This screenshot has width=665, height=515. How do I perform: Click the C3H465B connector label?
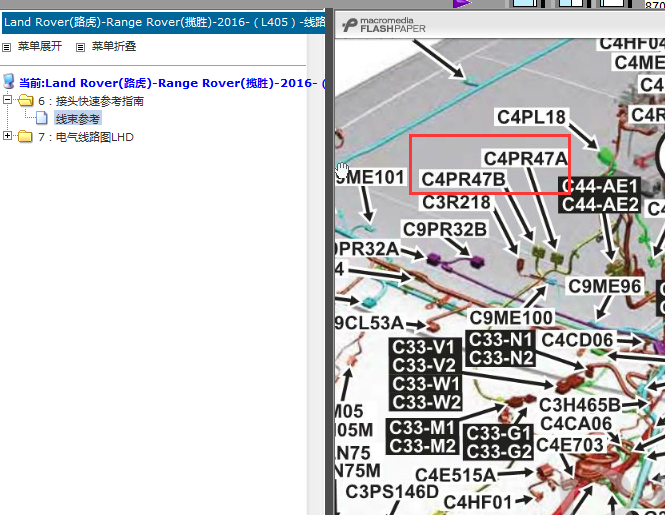tap(580, 405)
